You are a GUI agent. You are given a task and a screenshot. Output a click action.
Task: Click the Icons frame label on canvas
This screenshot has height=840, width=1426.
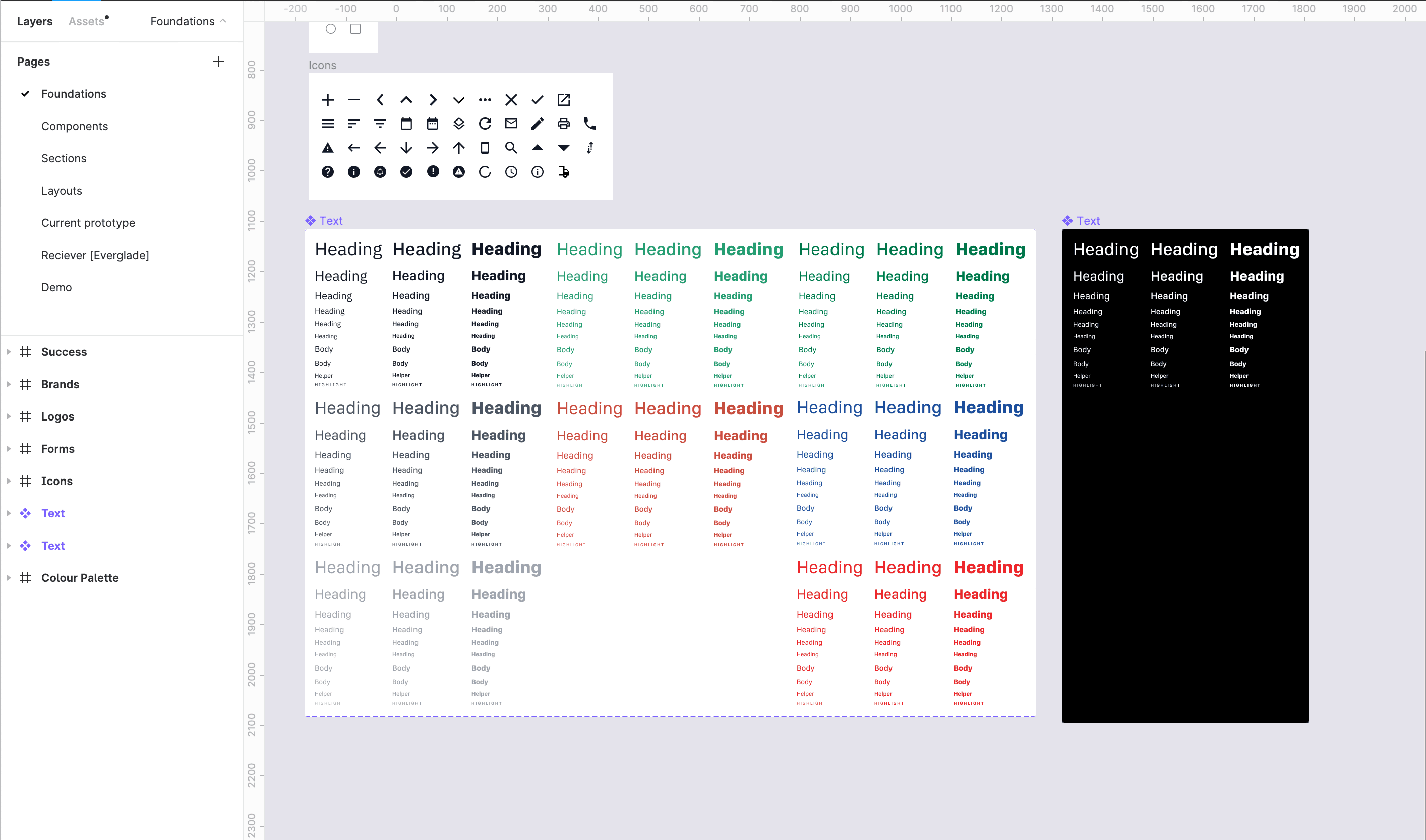click(x=322, y=65)
